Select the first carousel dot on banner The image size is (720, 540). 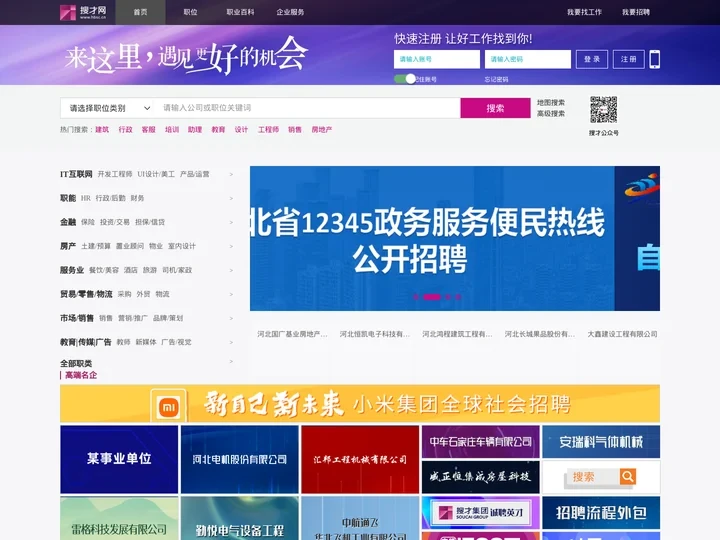[416, 297]
